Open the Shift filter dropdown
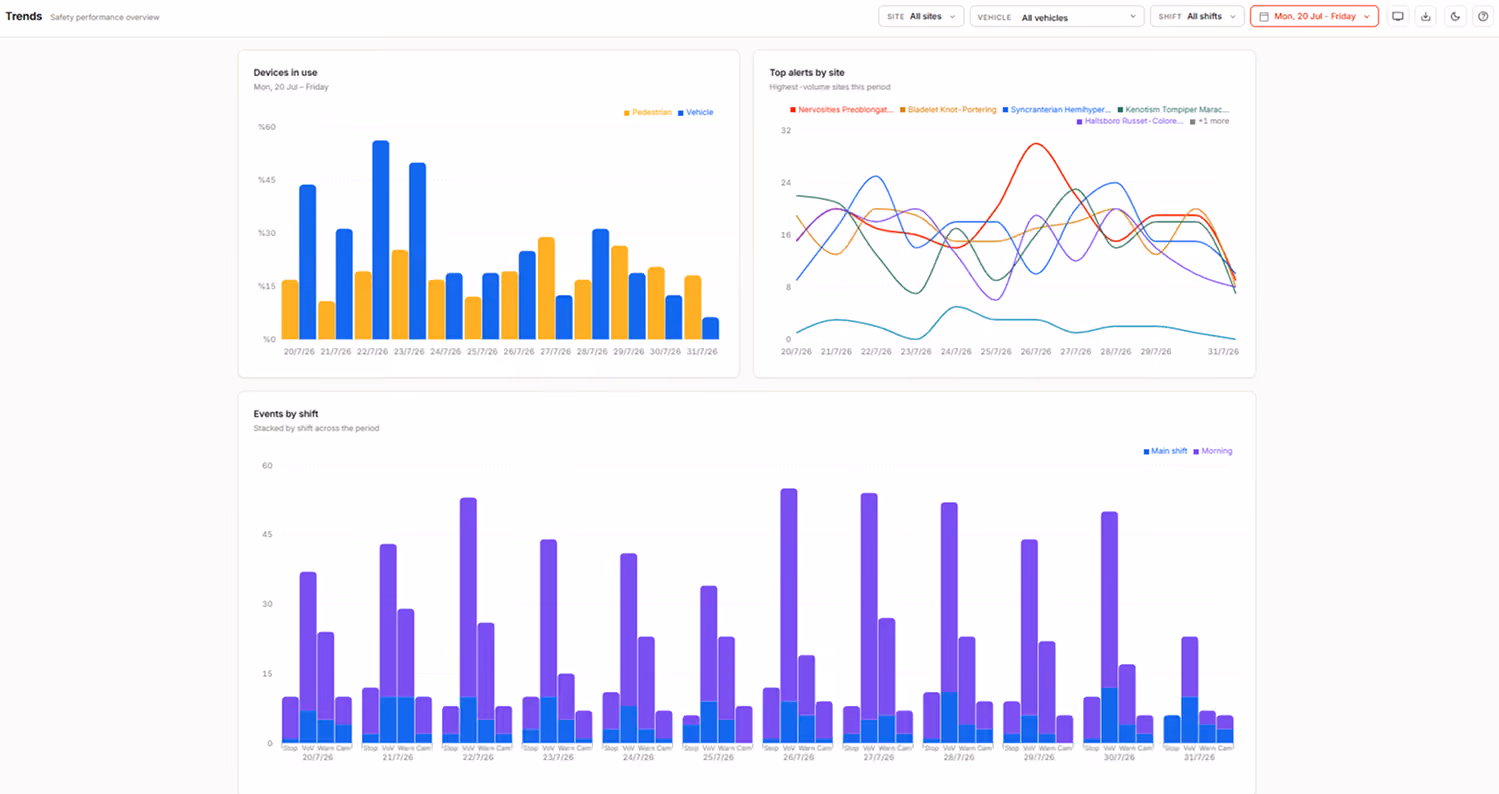 [1197, 16]
